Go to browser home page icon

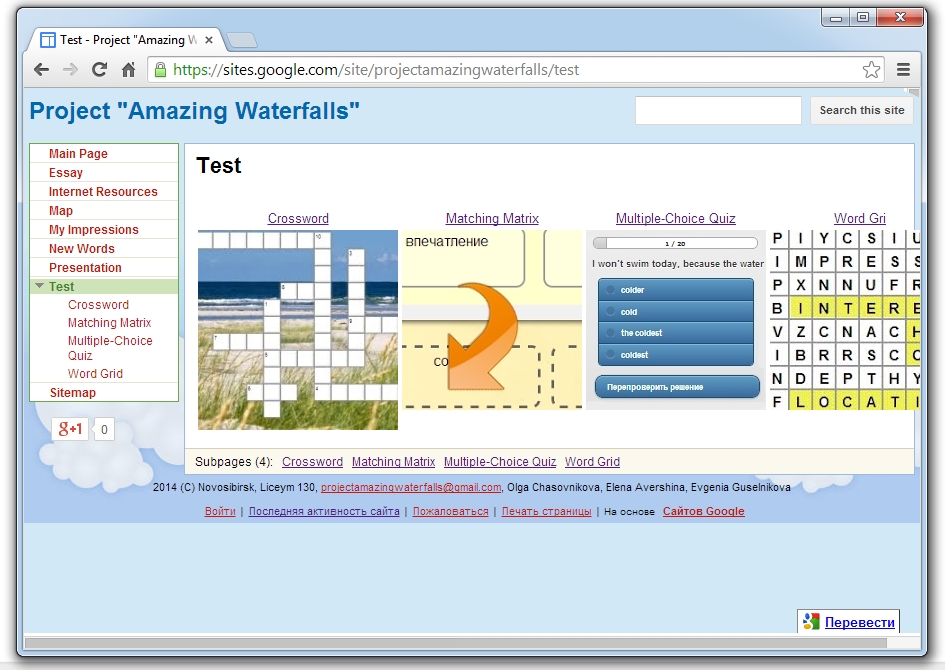tap(128, 70)
